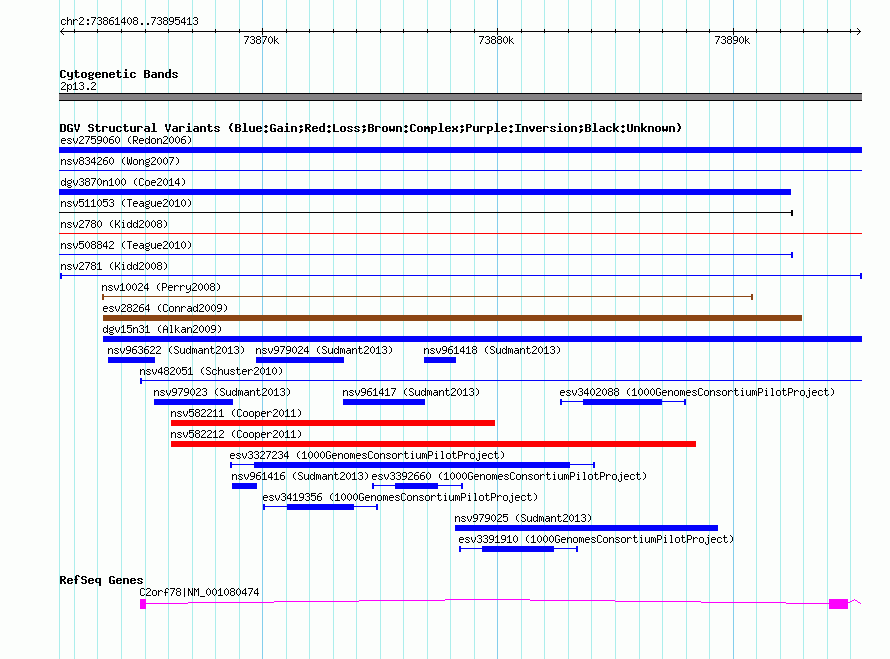Screen dimensions: 890x659
Task: Select the nsv961418 (Sudmant2013) feature block
Action: 440,360
